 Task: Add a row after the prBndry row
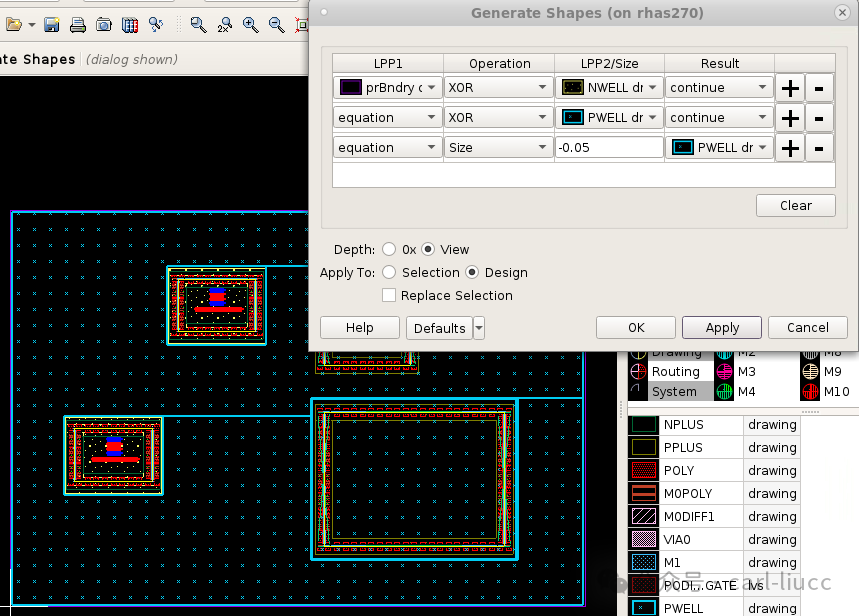tap(790, 88)
